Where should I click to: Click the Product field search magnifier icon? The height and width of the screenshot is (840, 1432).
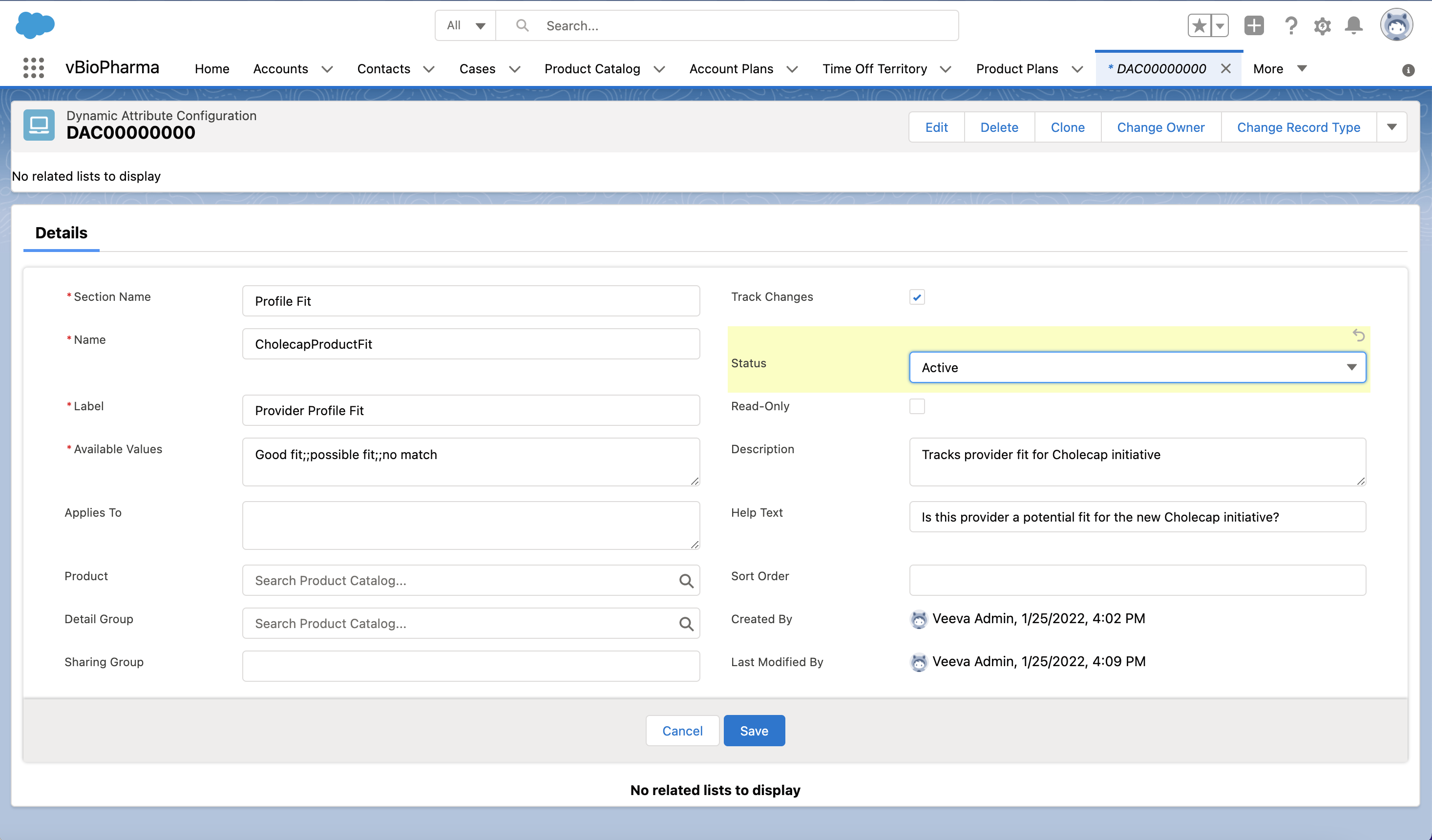click(686, 580)
